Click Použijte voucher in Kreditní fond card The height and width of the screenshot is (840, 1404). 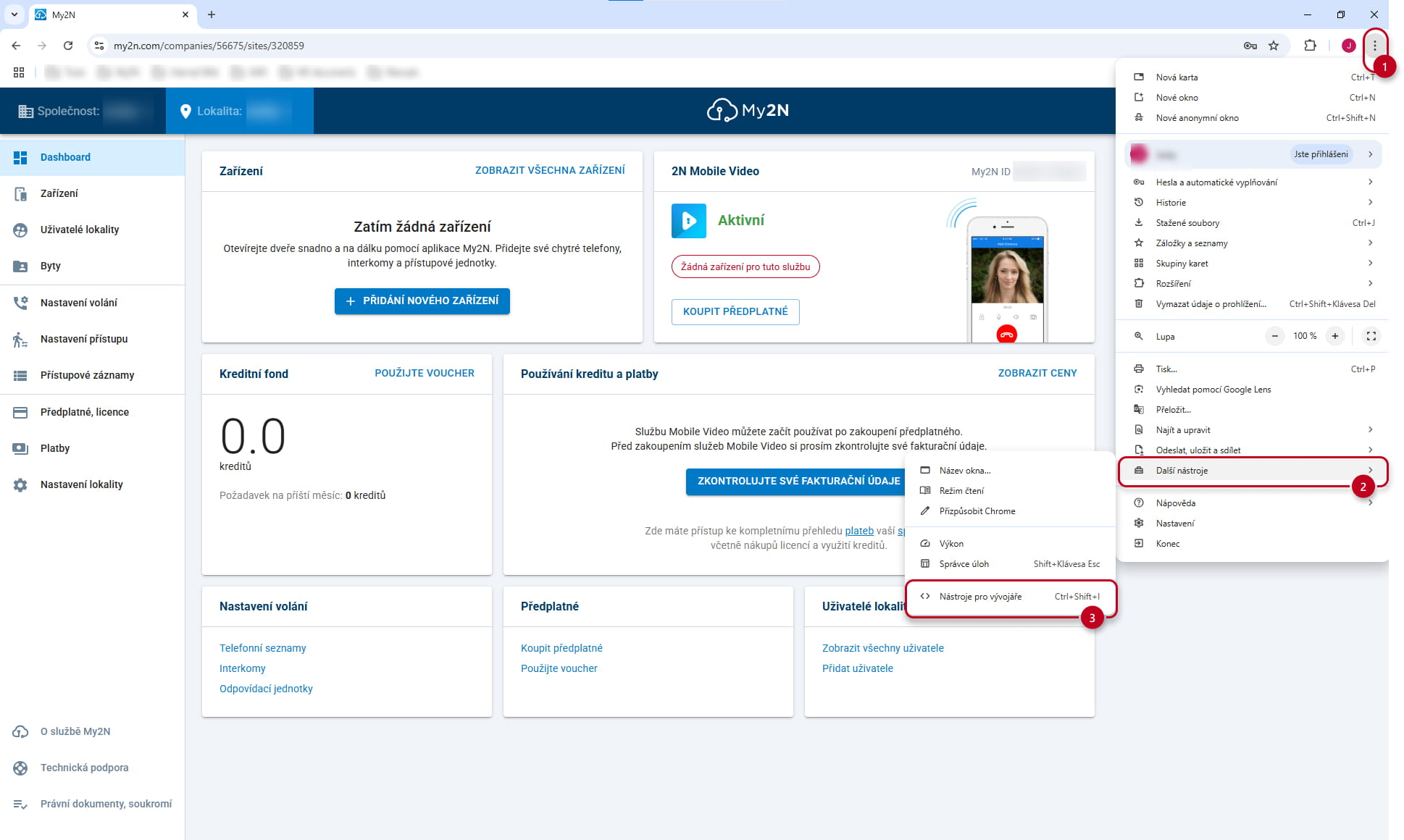coord(425,373)
